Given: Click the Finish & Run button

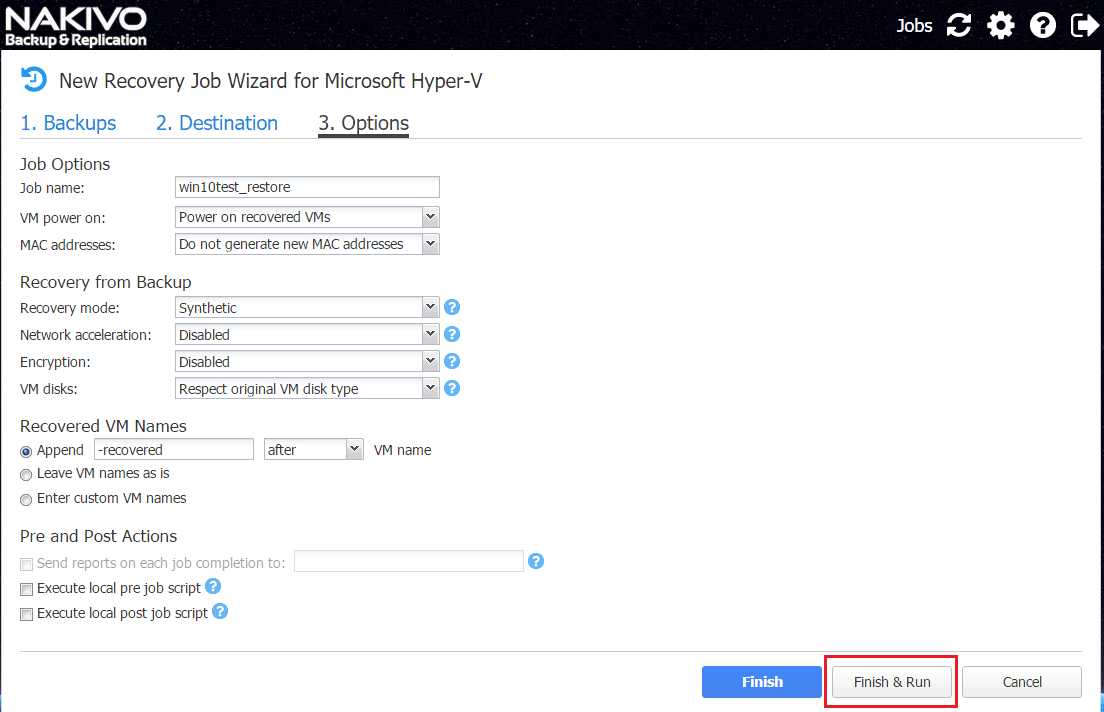Looking at the screenshot, I should 891,682.
